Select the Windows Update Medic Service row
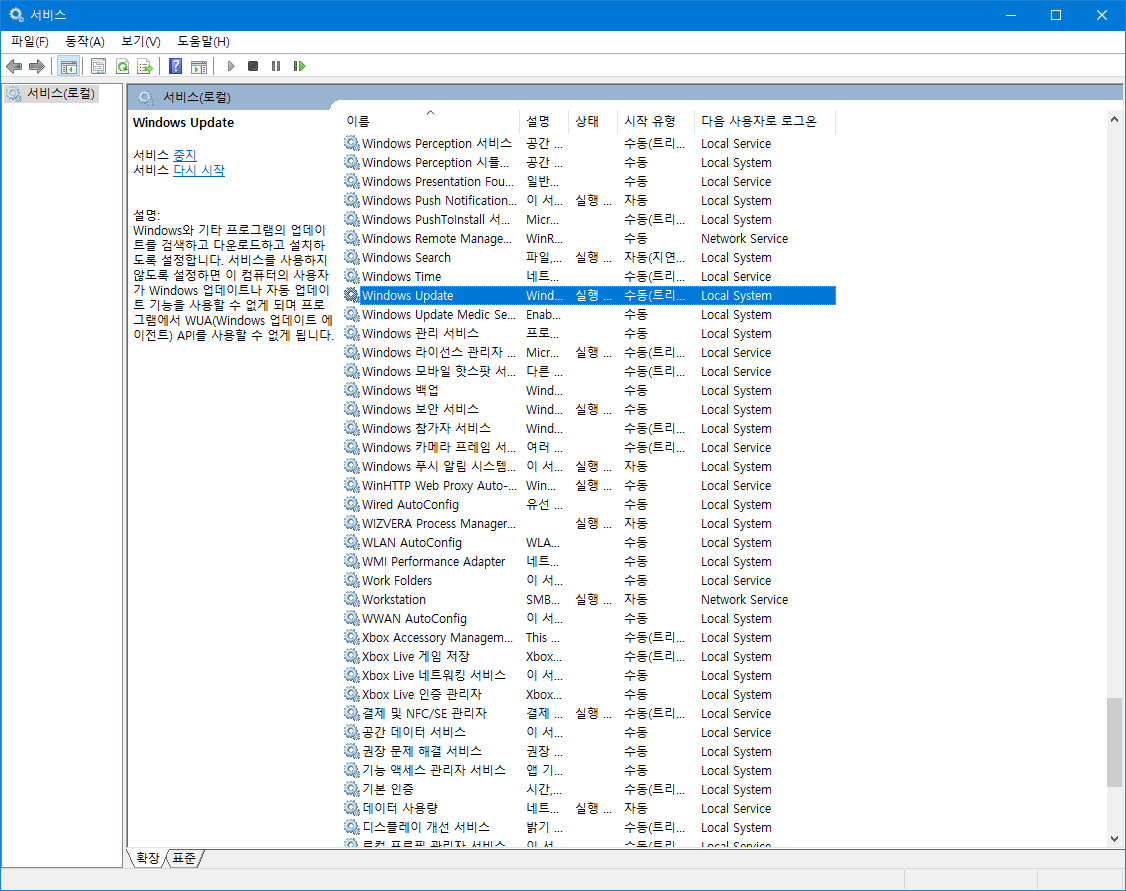This screenshot has width=1126, height=891. [x=589, y=314]
